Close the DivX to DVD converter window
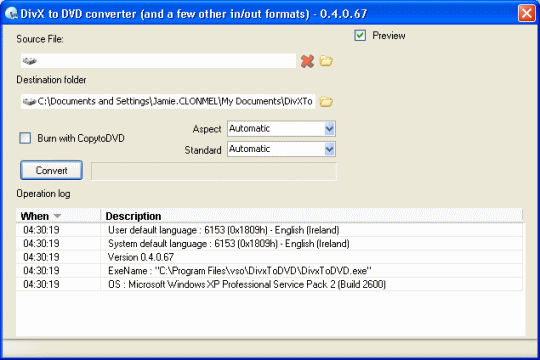 [x=527, y=14]
